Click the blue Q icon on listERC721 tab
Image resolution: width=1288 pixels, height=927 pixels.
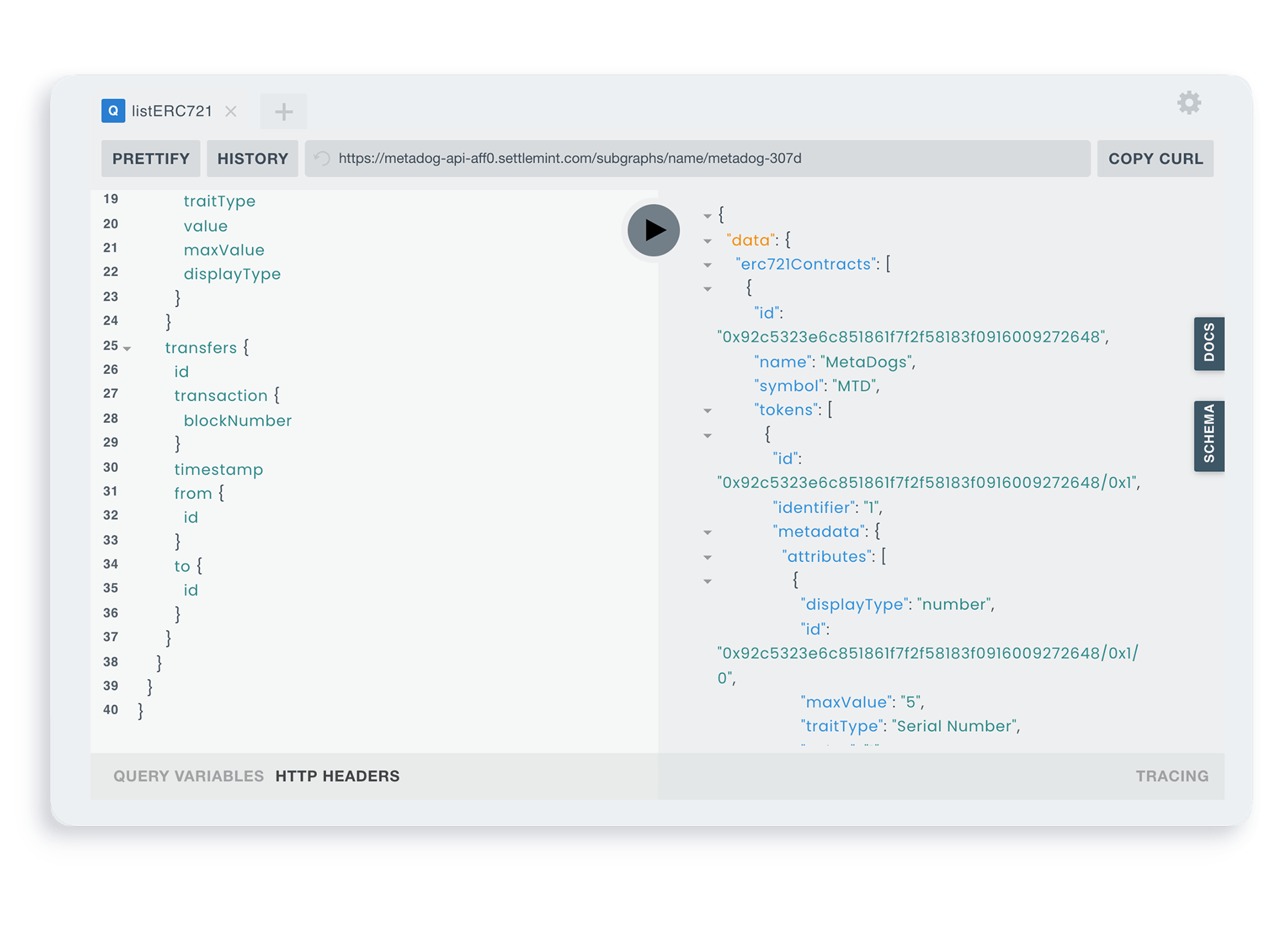click(113, 111)
